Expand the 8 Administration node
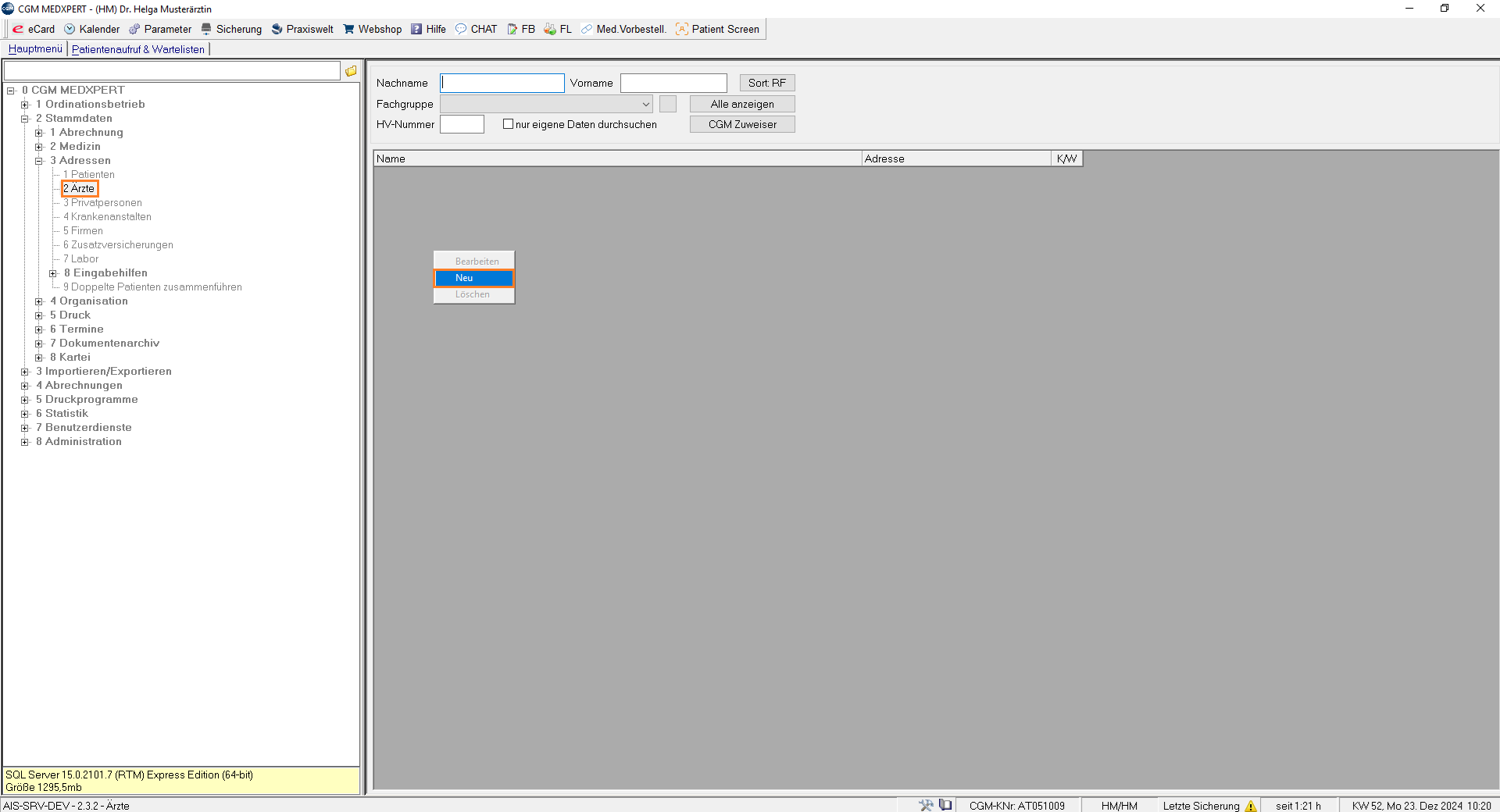The image size is (1500, 812). point(25,442)
